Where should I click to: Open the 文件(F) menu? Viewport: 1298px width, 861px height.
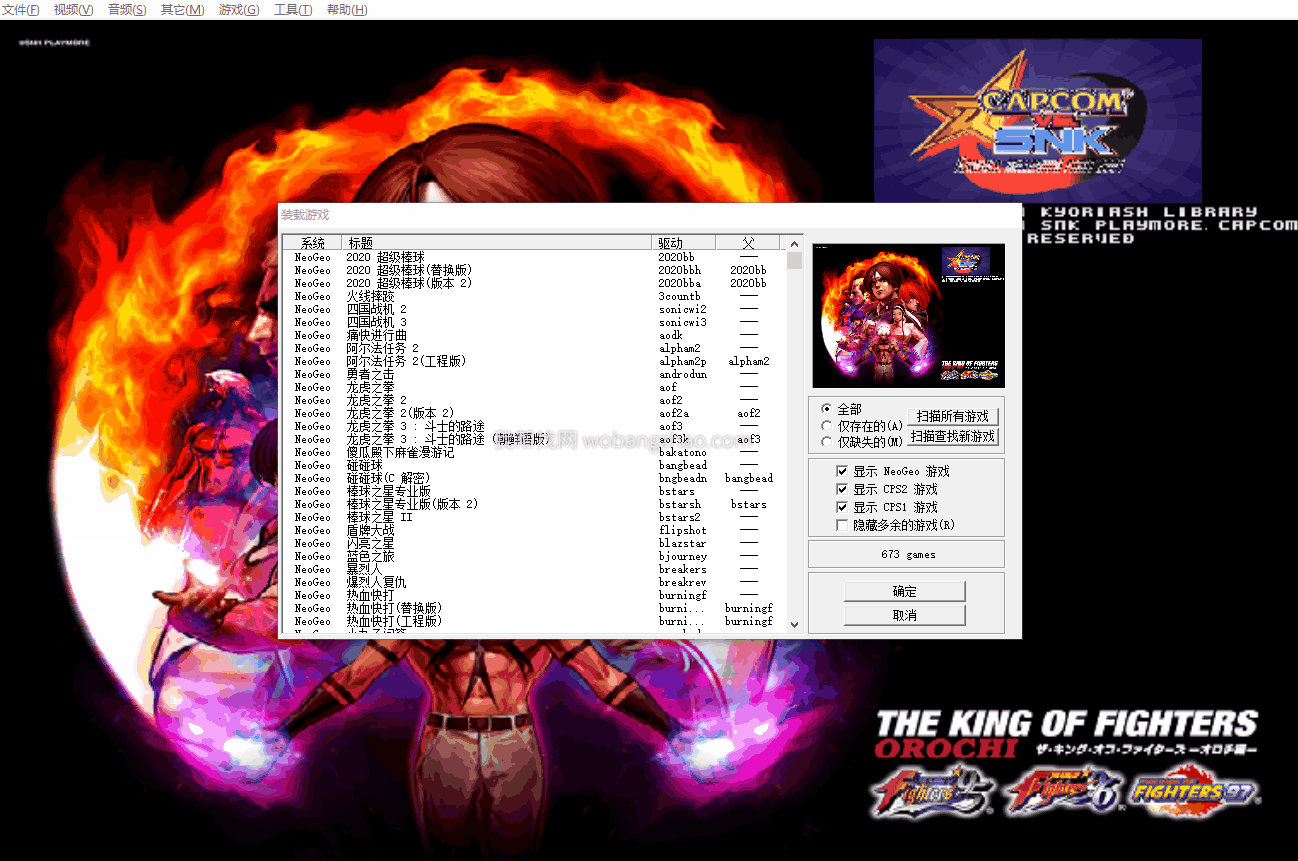[20, 10]
